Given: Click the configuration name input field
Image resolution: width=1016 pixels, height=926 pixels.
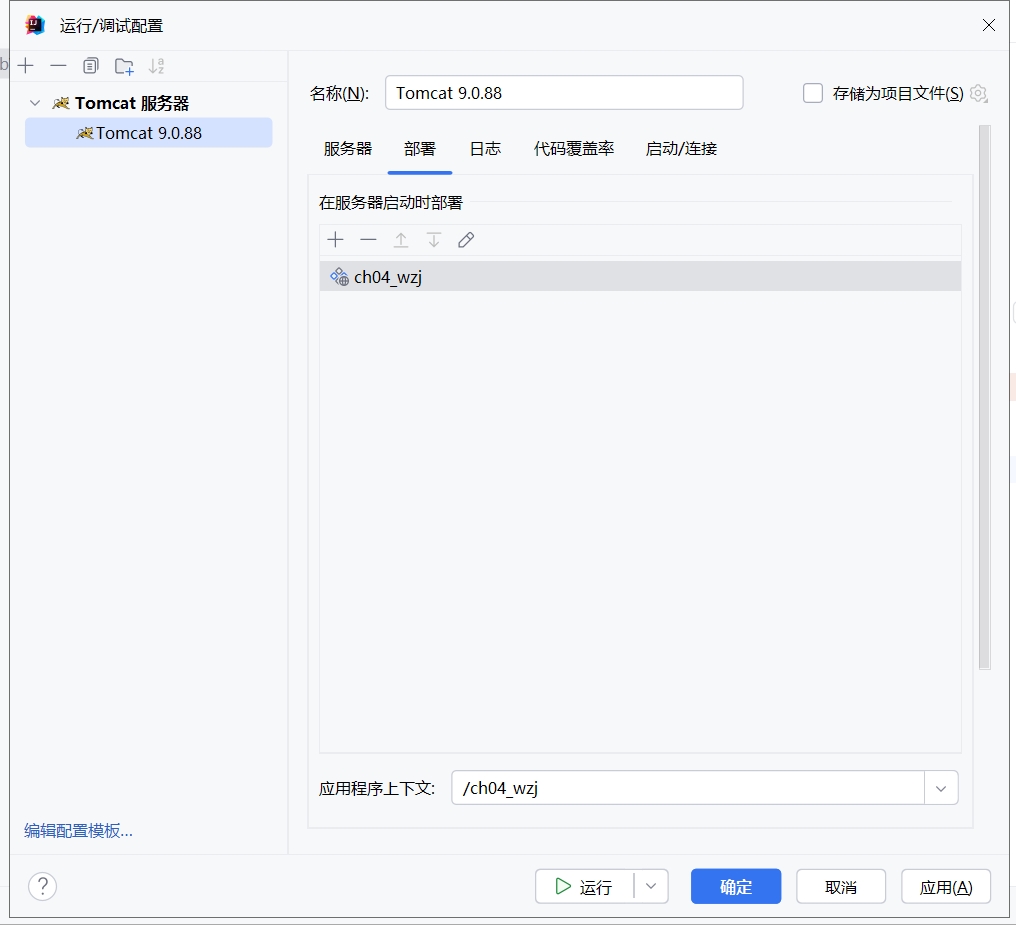Looking at the screenshot, I should tap(563, 93).
